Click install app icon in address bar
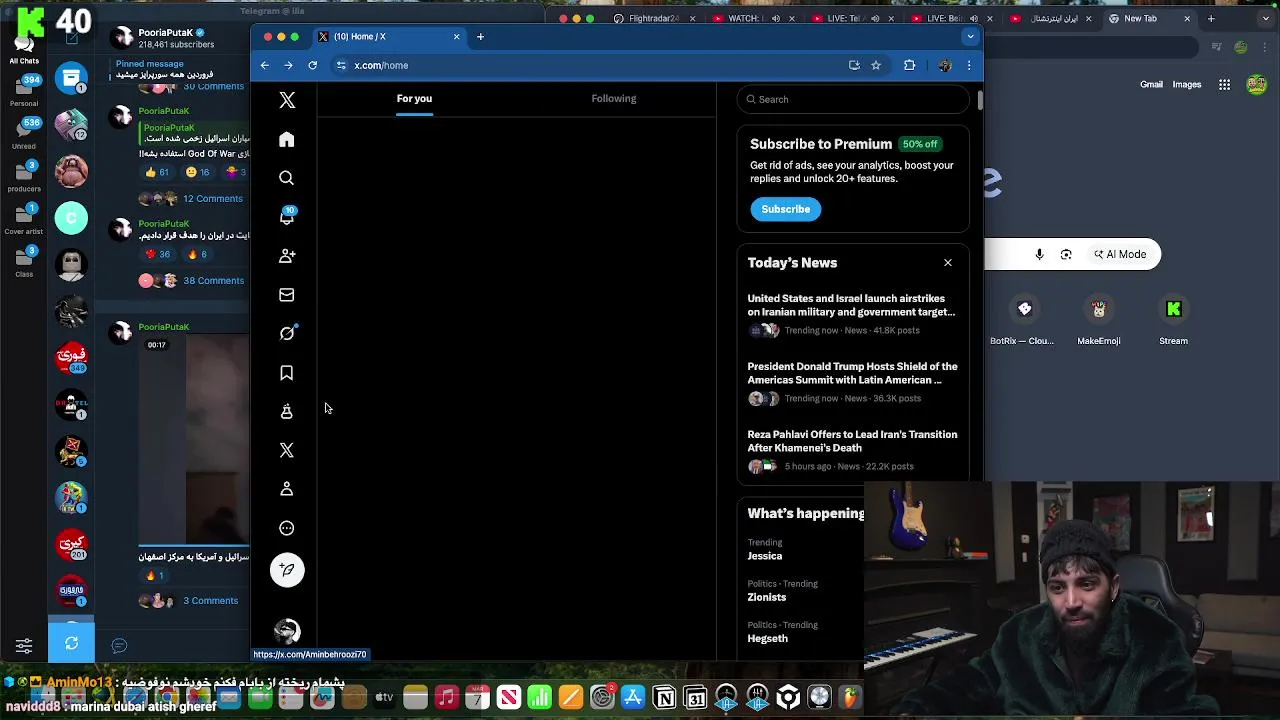This screenshot has height=720, width=1280. pos(854,65)
